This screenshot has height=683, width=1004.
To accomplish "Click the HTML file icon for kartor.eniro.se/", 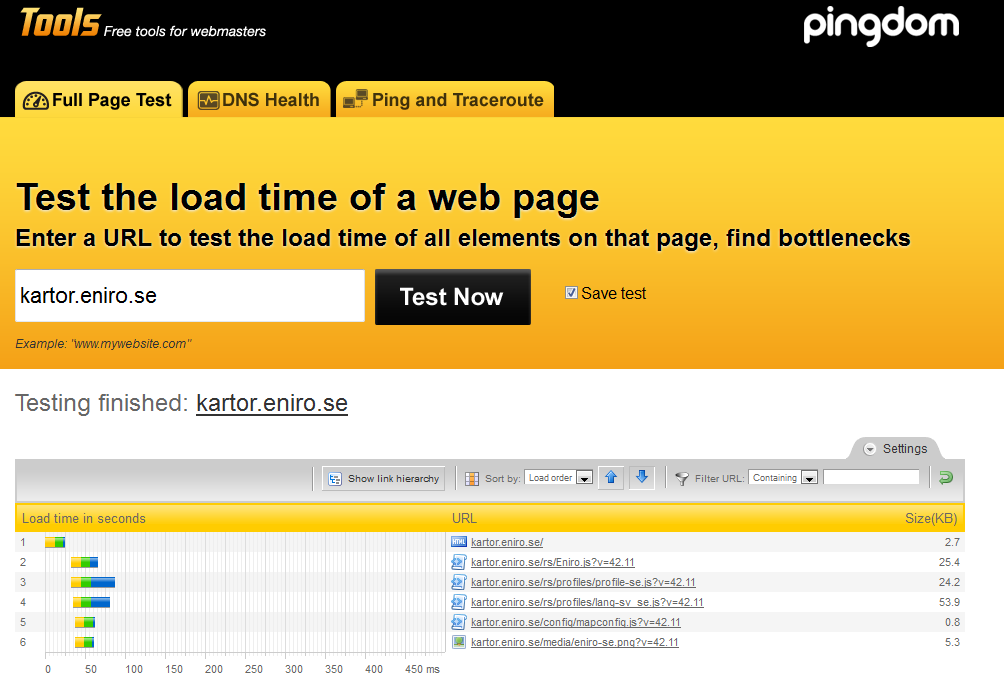I will [458, 542].
